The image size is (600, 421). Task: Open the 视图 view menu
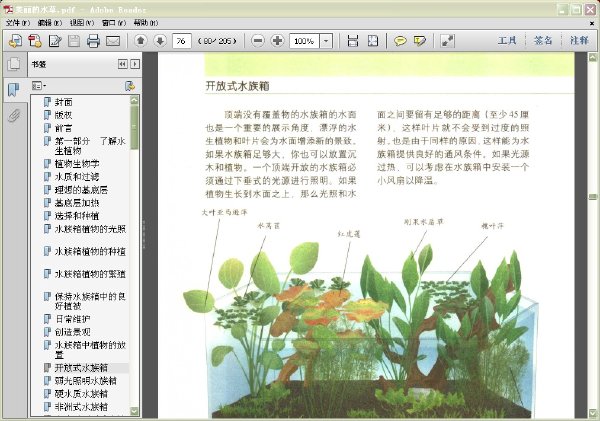[x=82, y=23]
